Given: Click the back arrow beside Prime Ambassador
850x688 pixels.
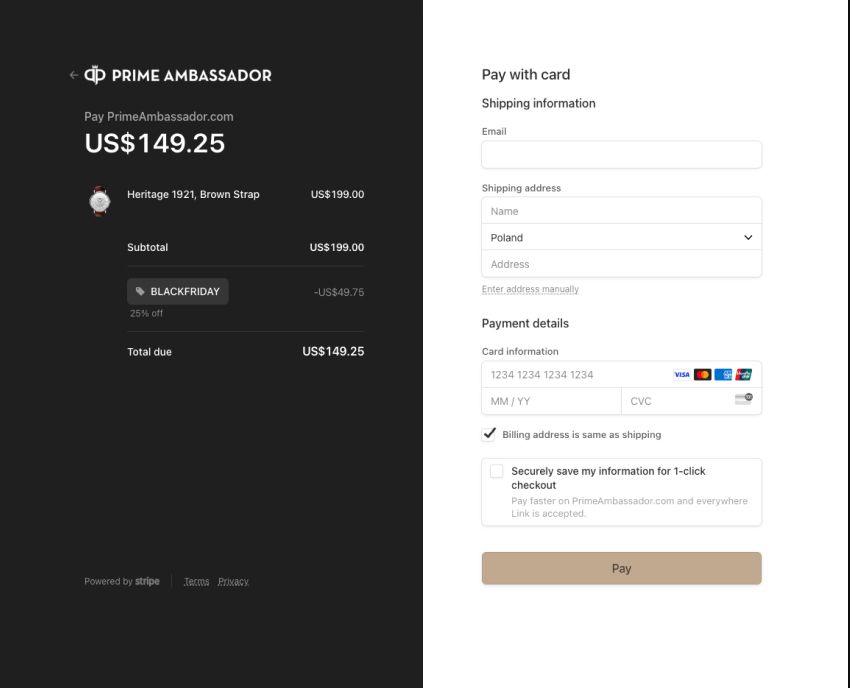Looking at the screenshot, I should pos(73,75).
